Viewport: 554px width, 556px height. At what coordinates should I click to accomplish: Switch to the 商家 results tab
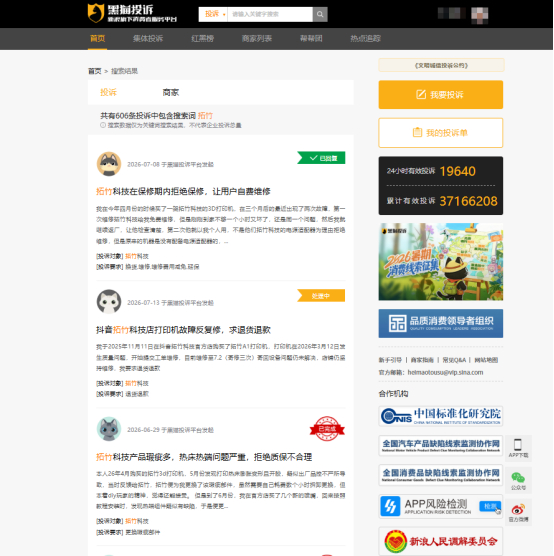point(171,93)
